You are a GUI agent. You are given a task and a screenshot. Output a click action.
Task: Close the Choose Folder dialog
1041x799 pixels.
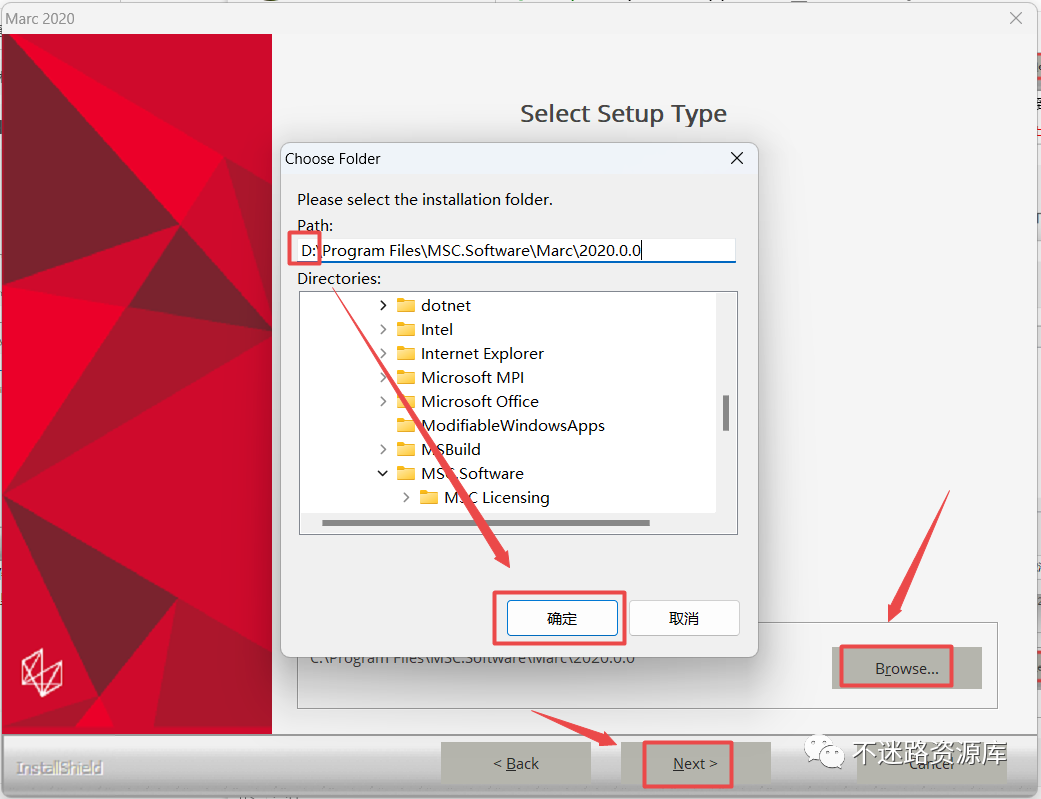coord(736,158)
